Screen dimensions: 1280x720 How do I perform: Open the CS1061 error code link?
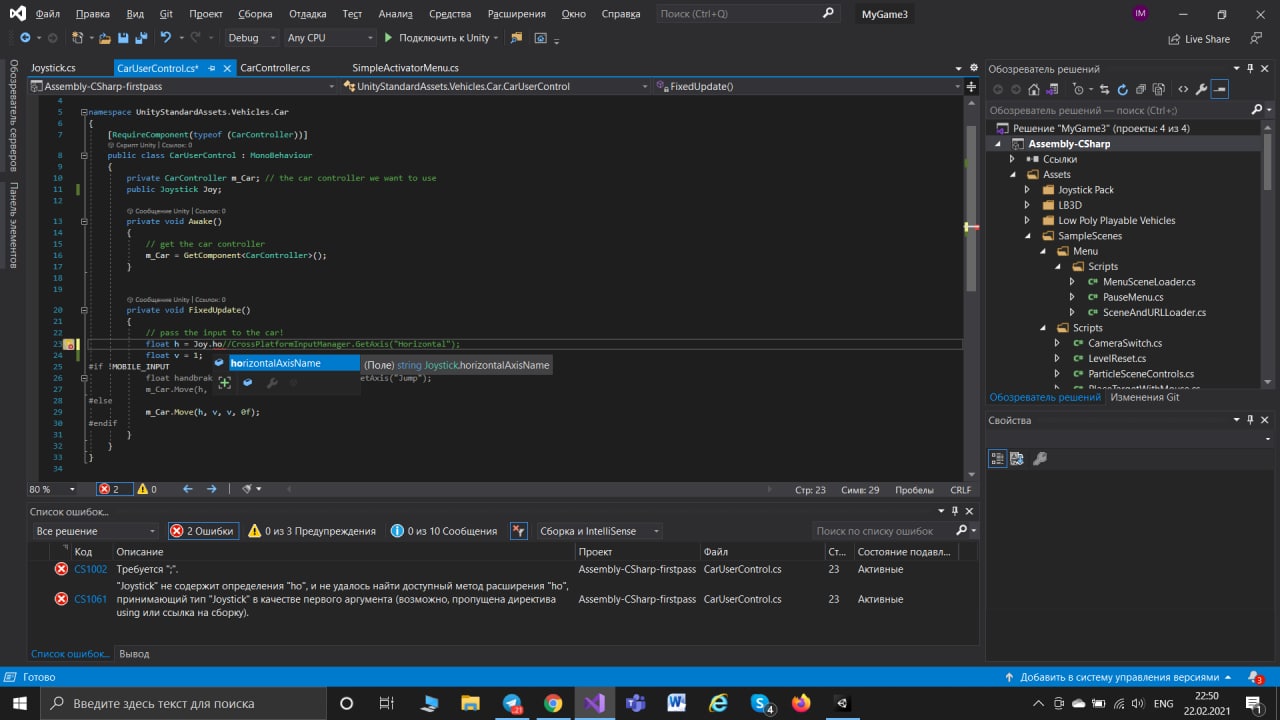point(90,599)
